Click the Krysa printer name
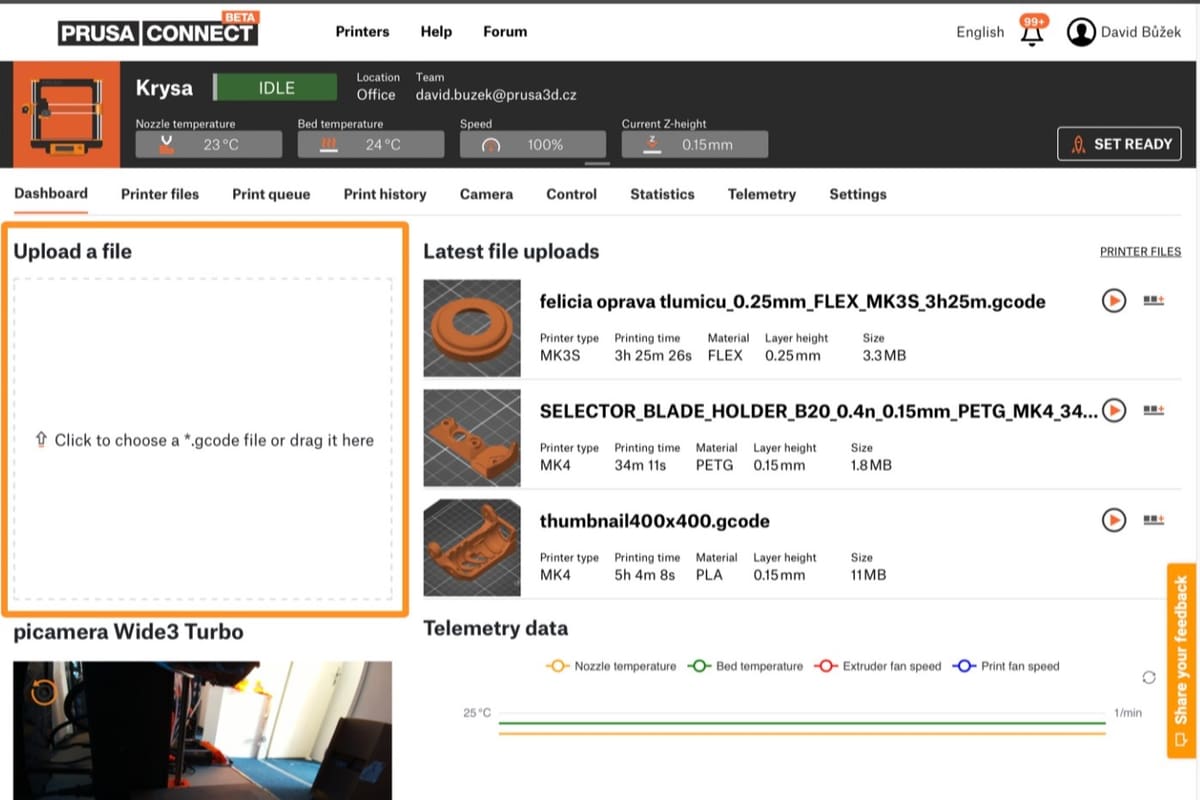Screen dimensions: 1200x800 (164, 88)
